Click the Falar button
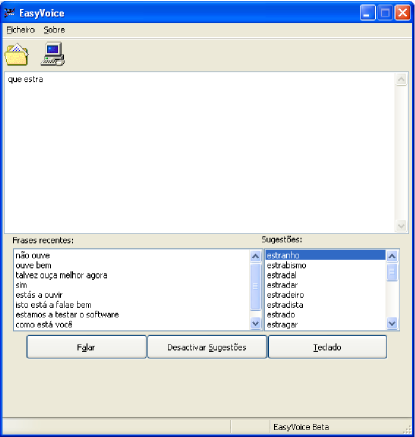Screen dimensions: 415x437 [x=86, y=347]
